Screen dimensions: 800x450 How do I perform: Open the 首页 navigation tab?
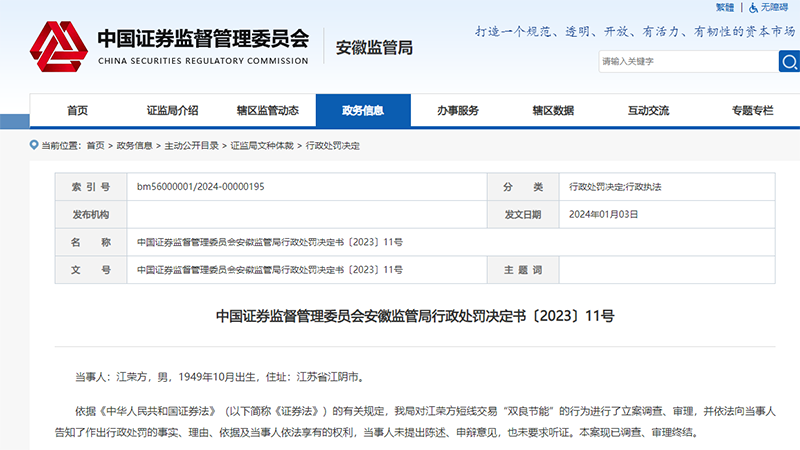click(78, 110)
